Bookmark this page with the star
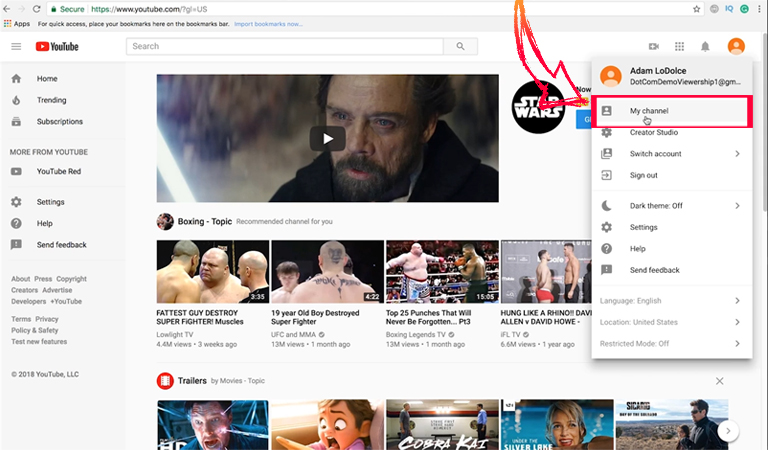 [x=696, y=9]
